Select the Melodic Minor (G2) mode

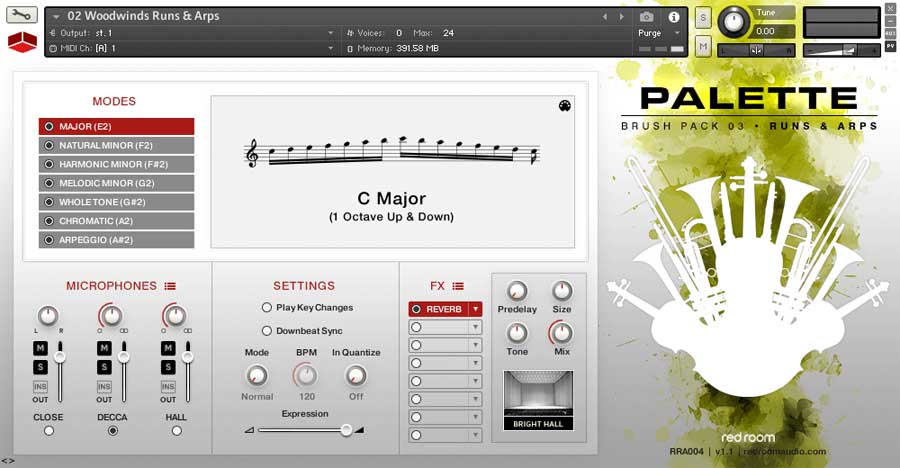click(x=117, y=183)
